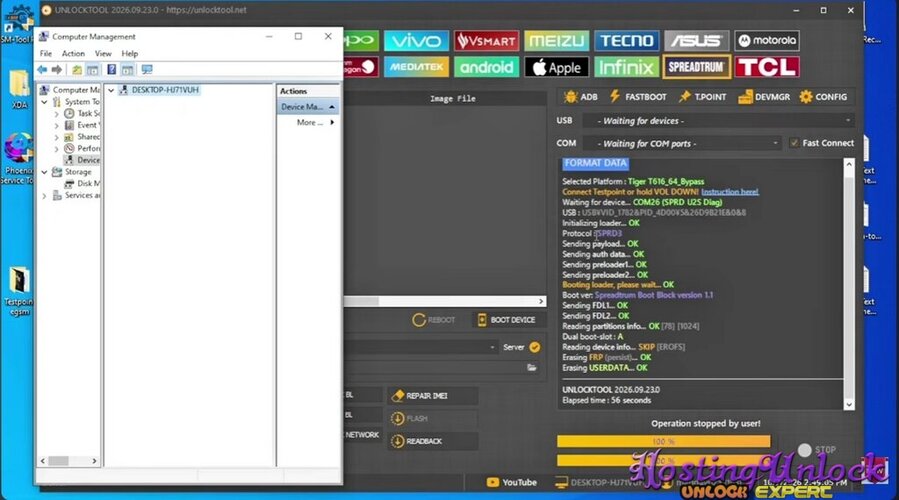899x500 pixels.
Task: Select the Asus brand tile
Action: tap(697, 41)
